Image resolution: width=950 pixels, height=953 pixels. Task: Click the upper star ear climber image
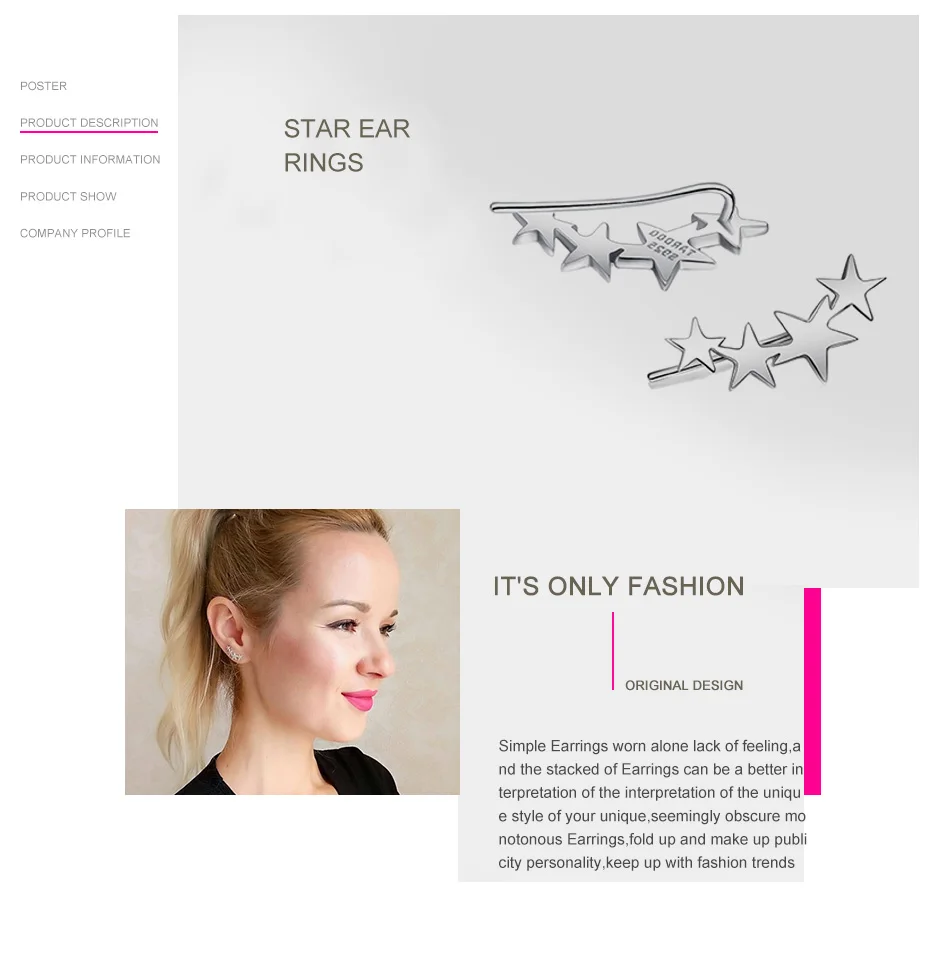629,236
